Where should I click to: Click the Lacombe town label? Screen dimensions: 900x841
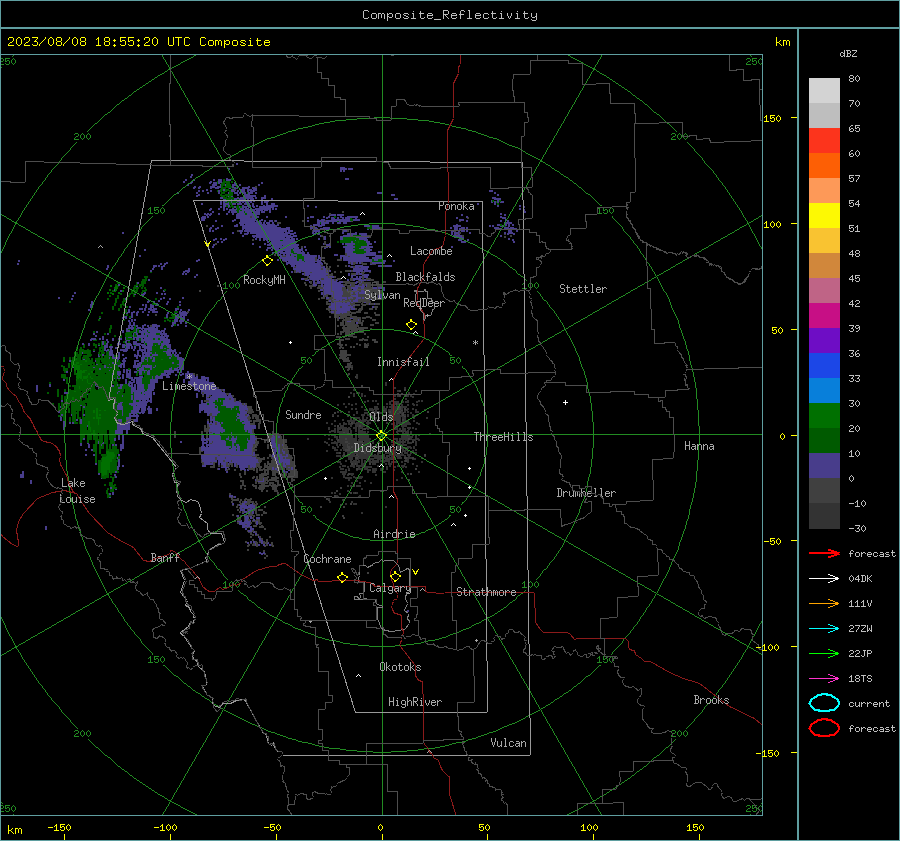click(x=431, y=251)
